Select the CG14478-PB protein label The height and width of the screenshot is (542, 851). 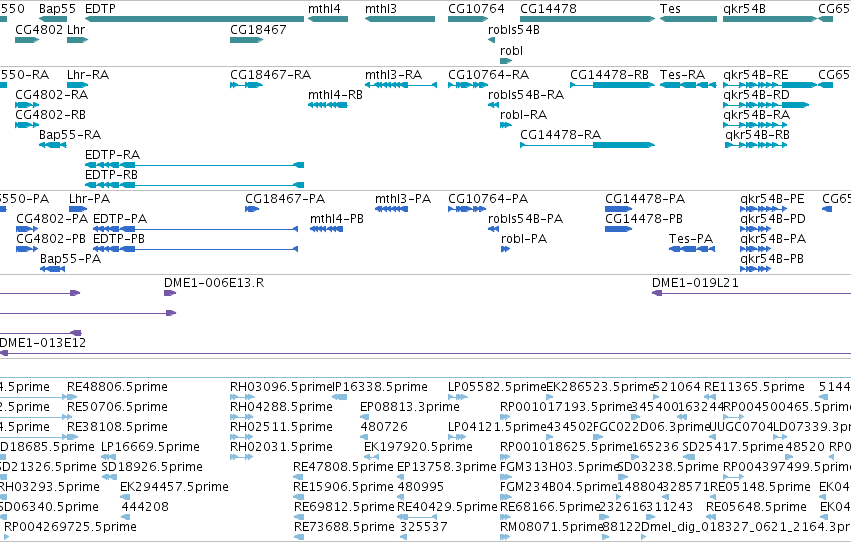[x=644, y=219]
